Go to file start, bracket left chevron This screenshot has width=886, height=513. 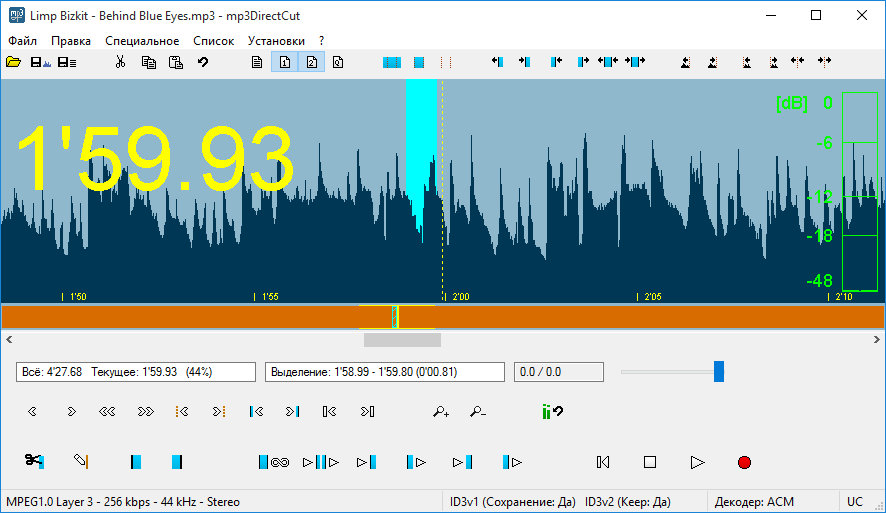click(329, 412)
